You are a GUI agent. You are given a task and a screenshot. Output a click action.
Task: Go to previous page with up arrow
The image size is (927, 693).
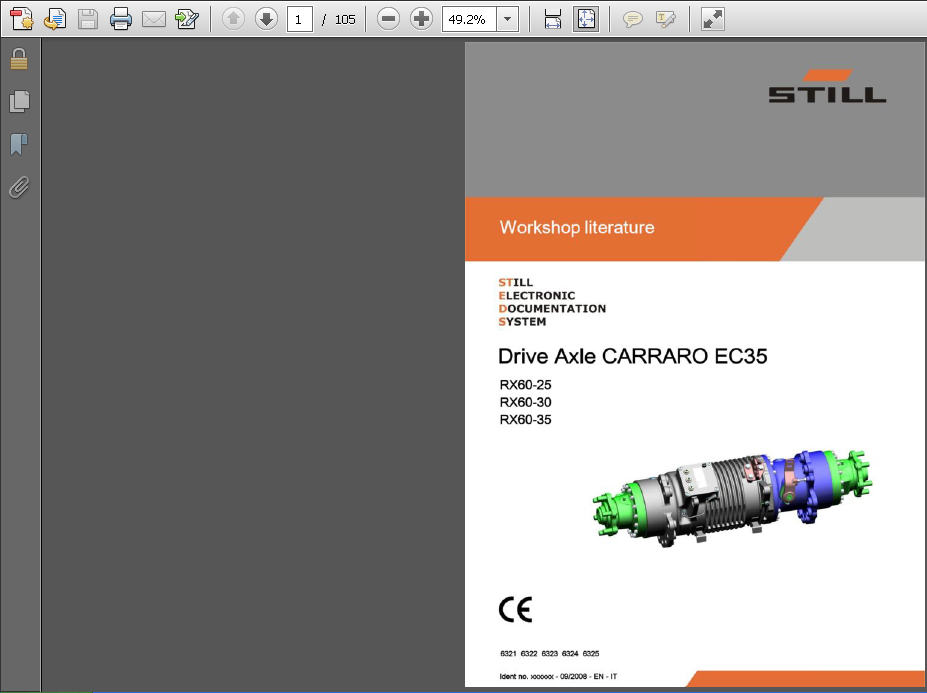point(233,19)
